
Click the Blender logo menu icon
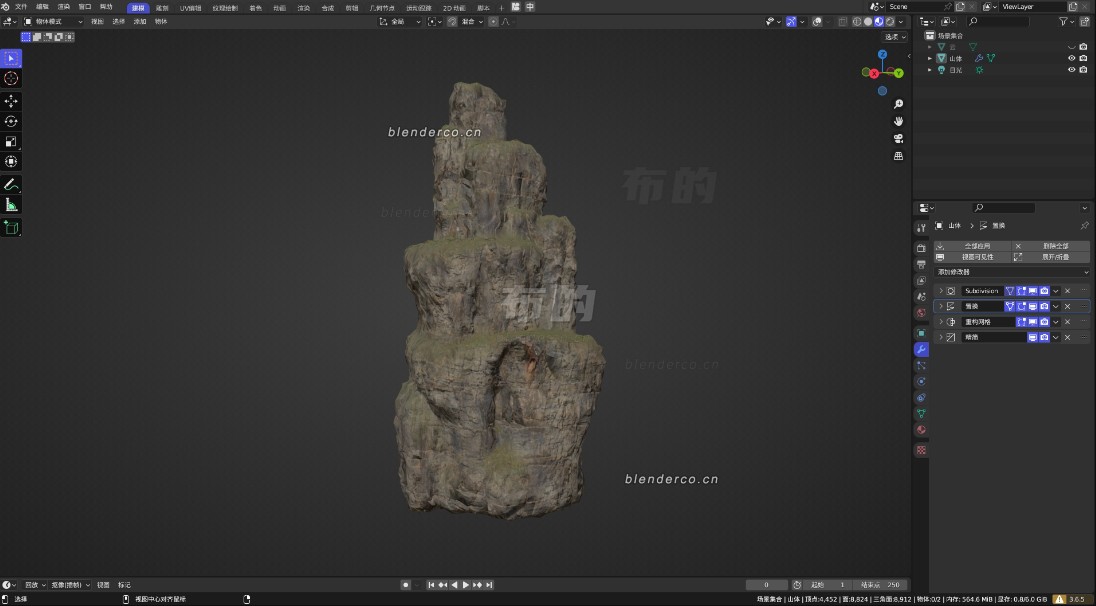[6, 6]
